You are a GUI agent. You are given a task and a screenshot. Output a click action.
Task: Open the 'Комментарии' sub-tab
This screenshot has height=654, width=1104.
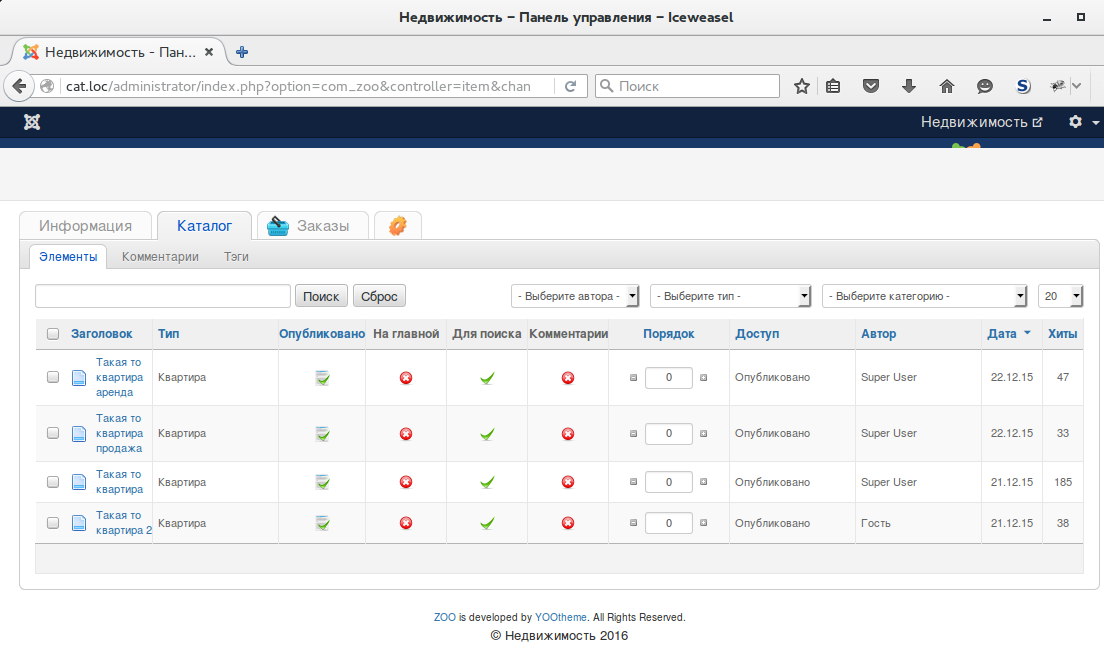(x=160, y=257)
